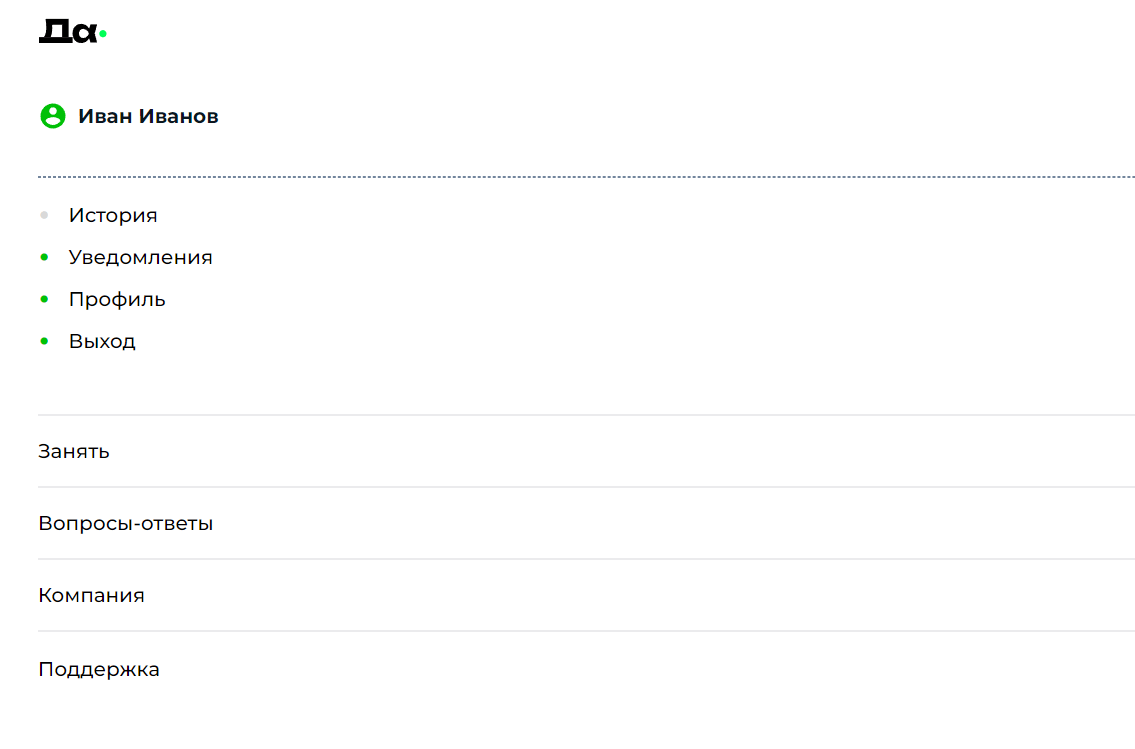
Task: Click the green bullet beside Выход
Action: click(44, 341)
